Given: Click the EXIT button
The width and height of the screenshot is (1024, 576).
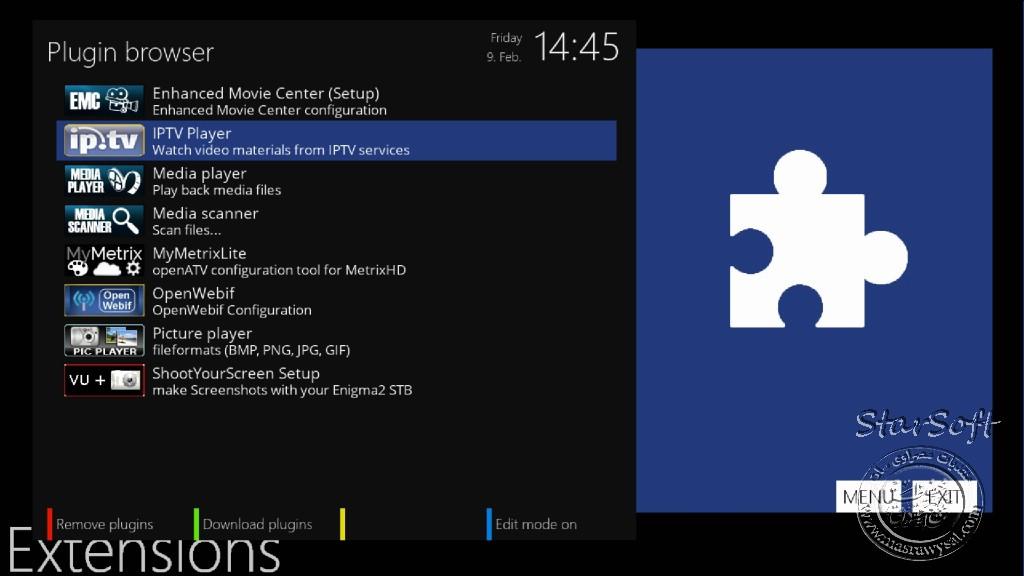Looking at the screenshot, I should tap(944, 497).
